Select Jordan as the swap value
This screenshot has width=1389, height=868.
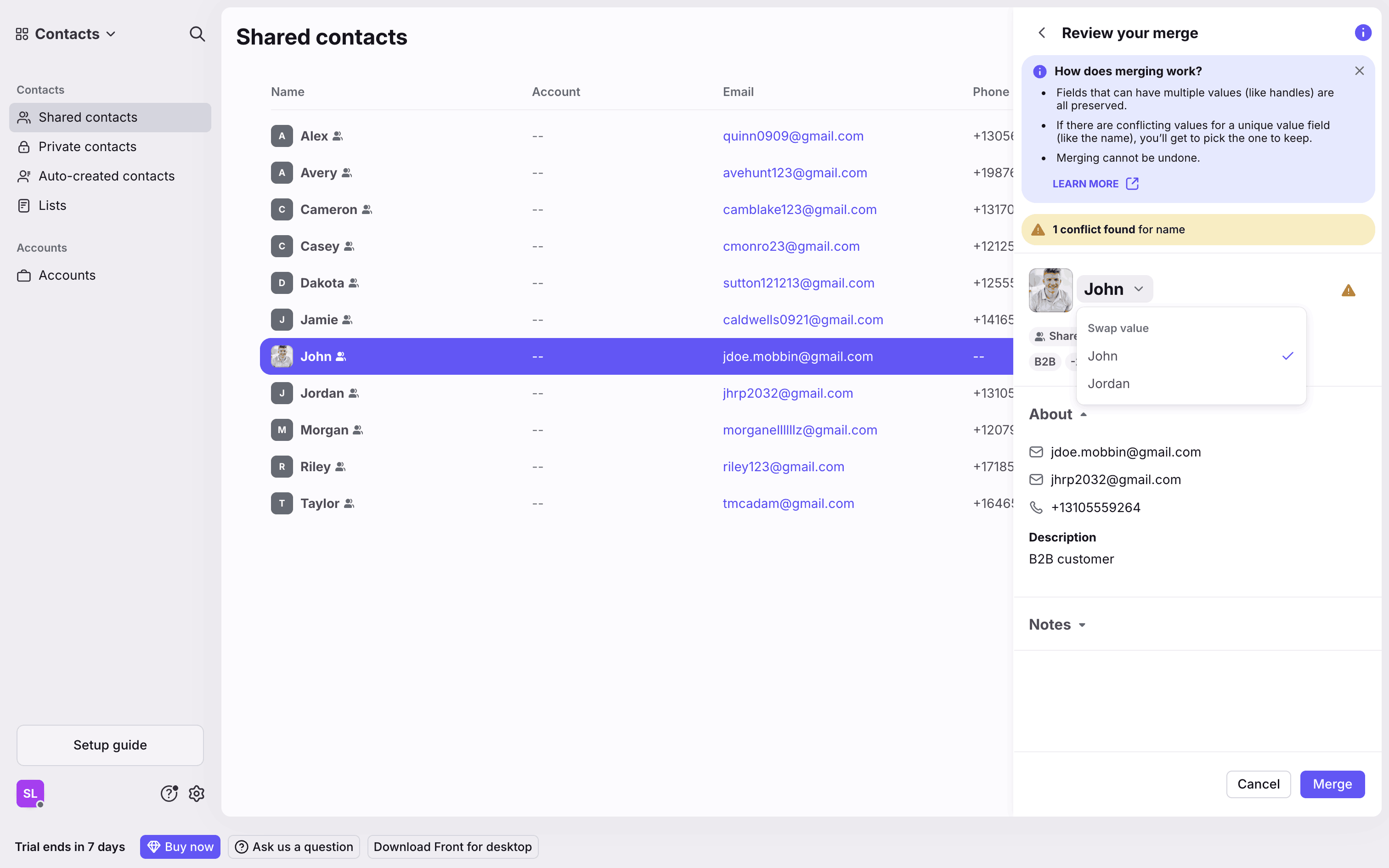[x=1108, y=383]
